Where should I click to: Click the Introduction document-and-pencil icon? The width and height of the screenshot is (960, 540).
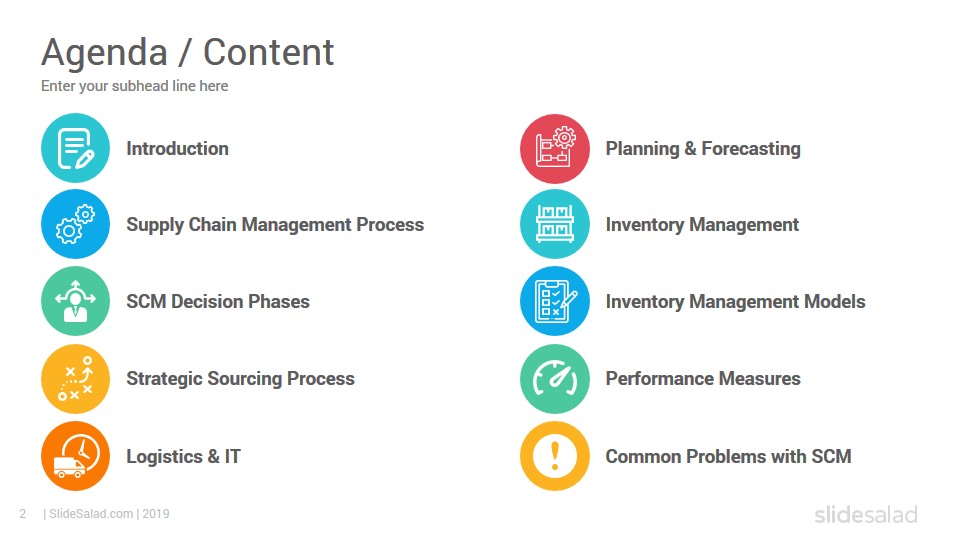pyautogui.click(x=75, y=148)
